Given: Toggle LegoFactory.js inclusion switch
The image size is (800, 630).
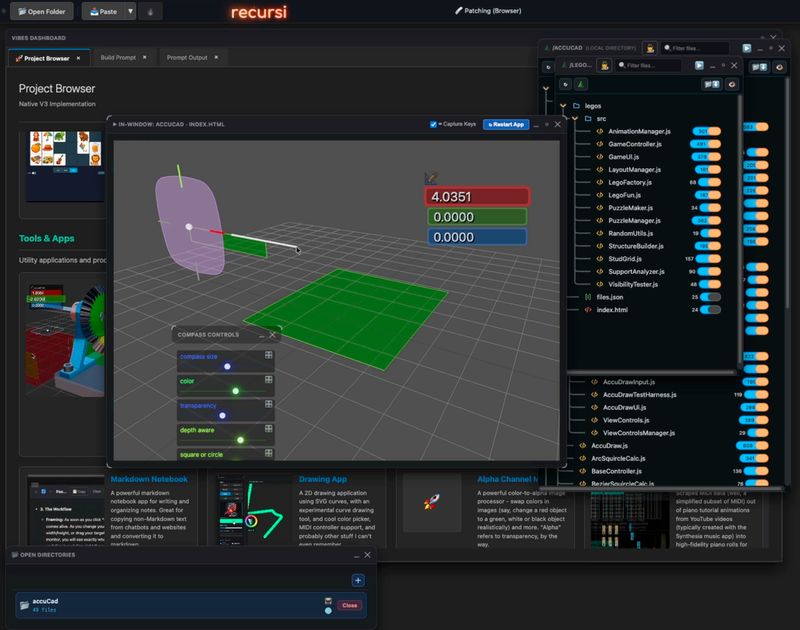Looking at the screenshot, I should coord(710,182).
